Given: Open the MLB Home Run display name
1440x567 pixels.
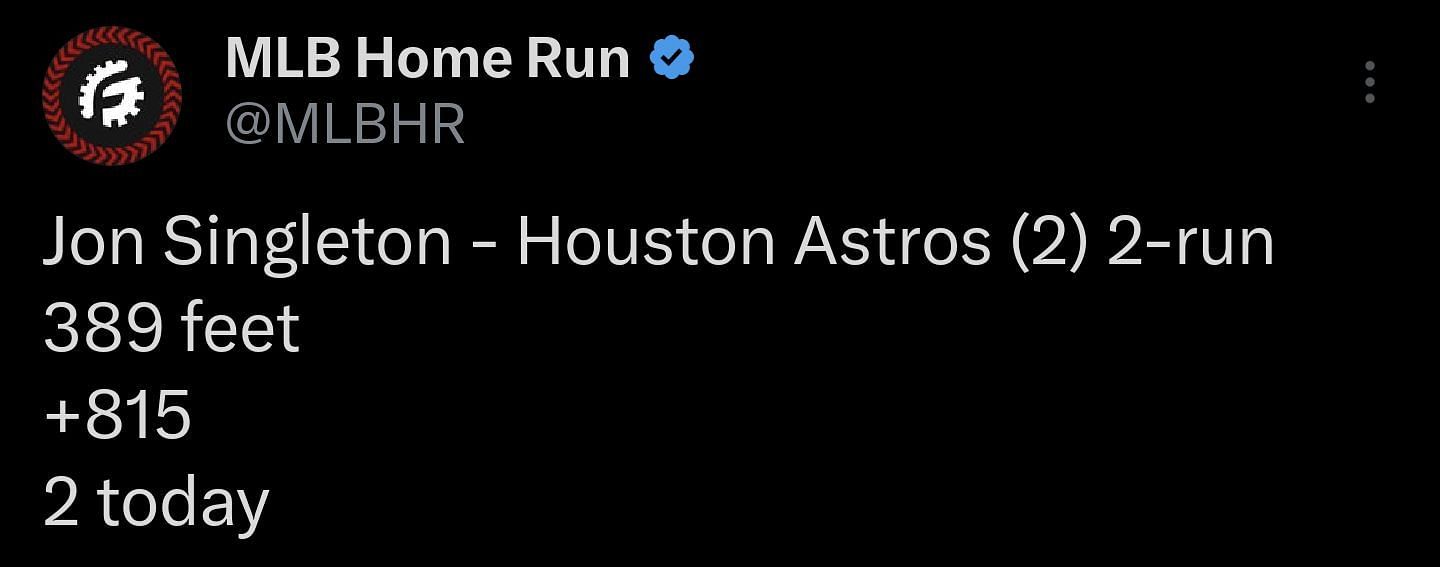Looking at the screenshot, I should (428, 60).
